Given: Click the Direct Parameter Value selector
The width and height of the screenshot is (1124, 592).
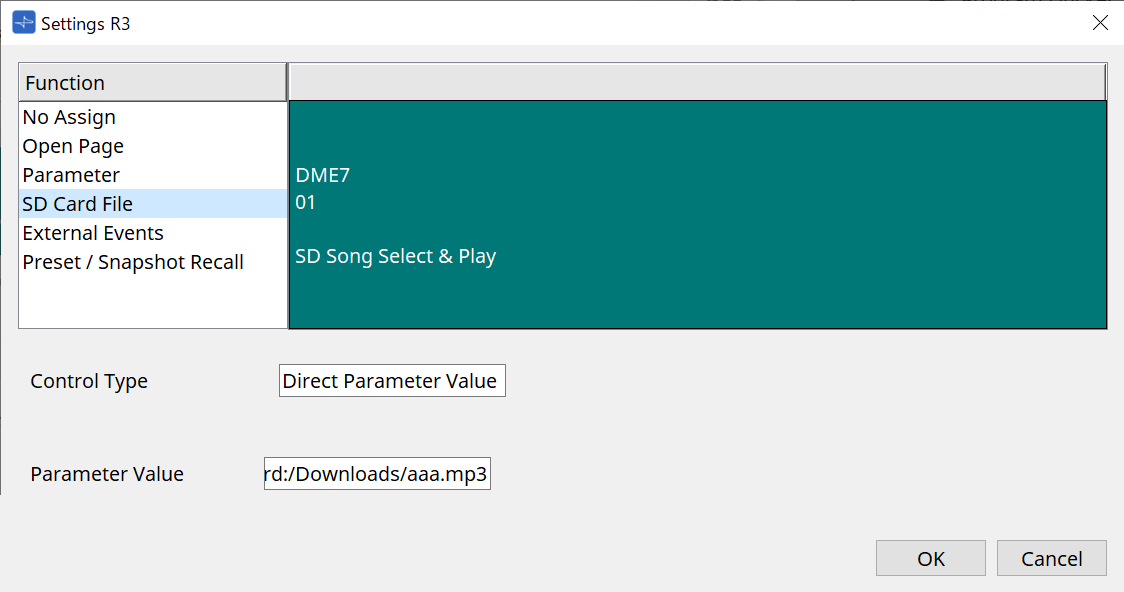Looking at the screenshot, I should [392, 380].
